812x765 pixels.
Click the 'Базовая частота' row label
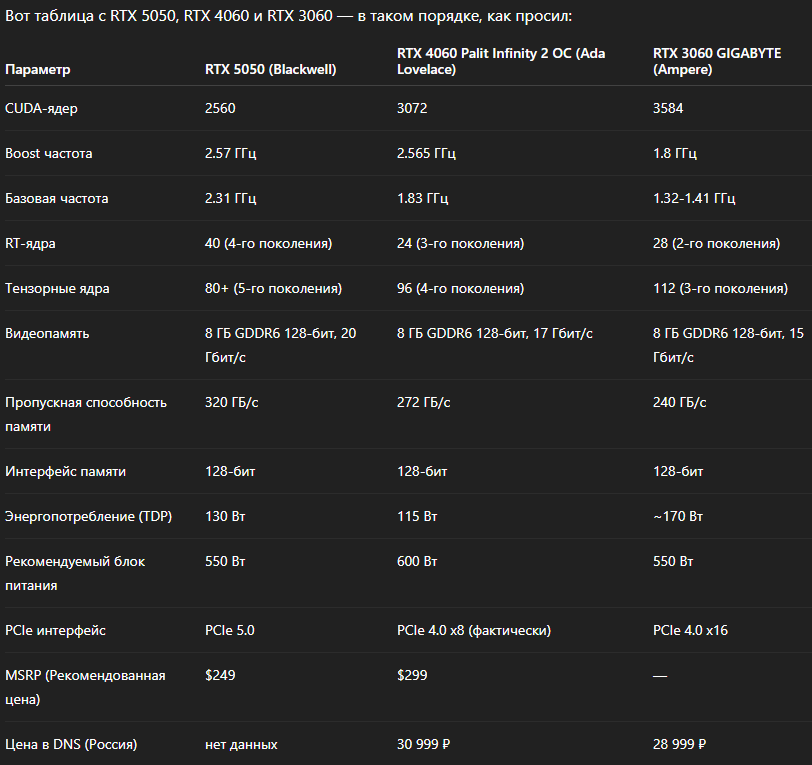pos(57,198)
